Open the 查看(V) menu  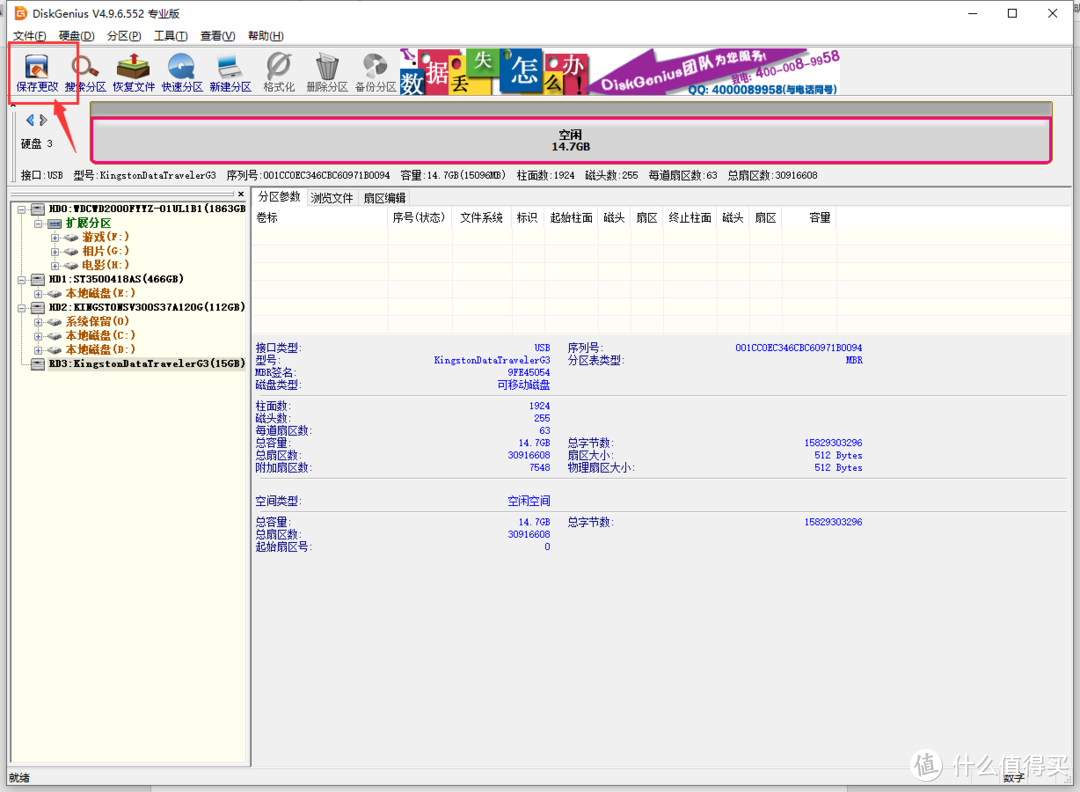click(x=218, y=36)
